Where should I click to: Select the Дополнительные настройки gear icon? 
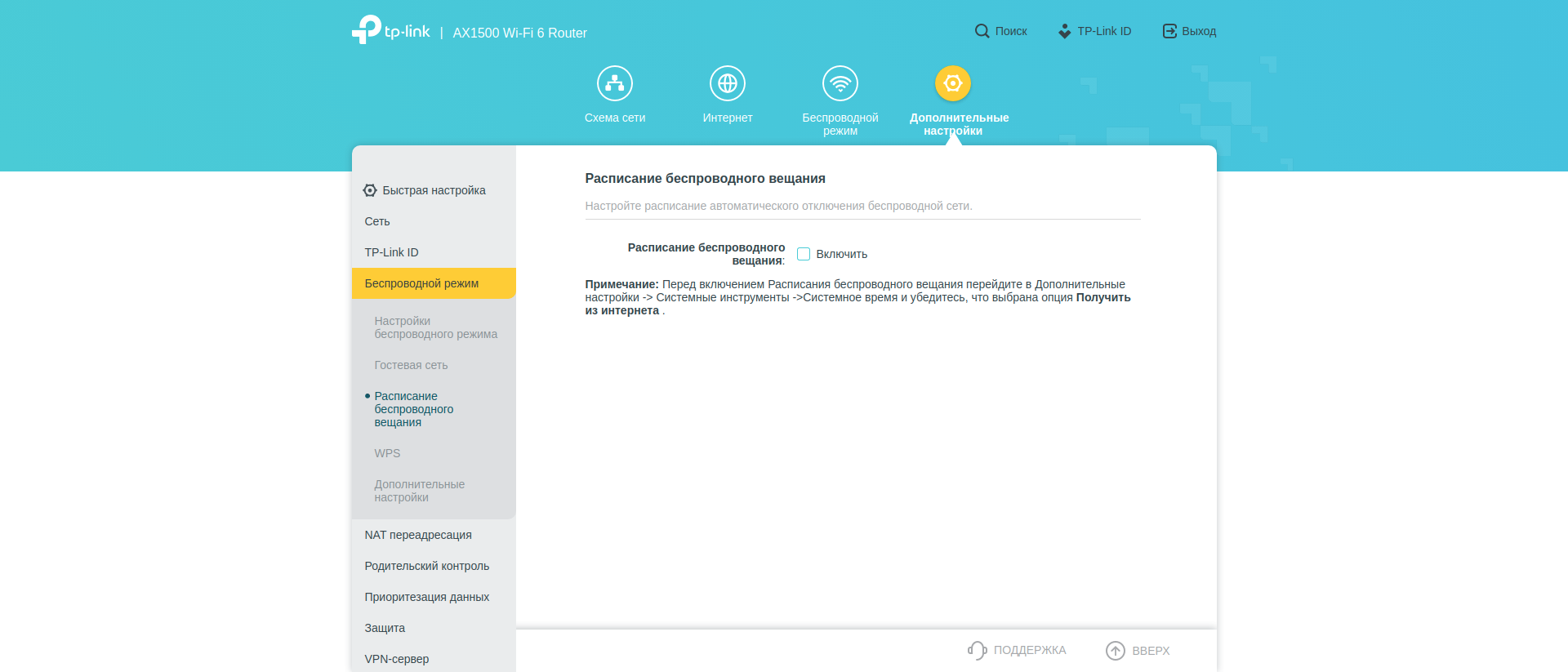click(x=952, y=83)
